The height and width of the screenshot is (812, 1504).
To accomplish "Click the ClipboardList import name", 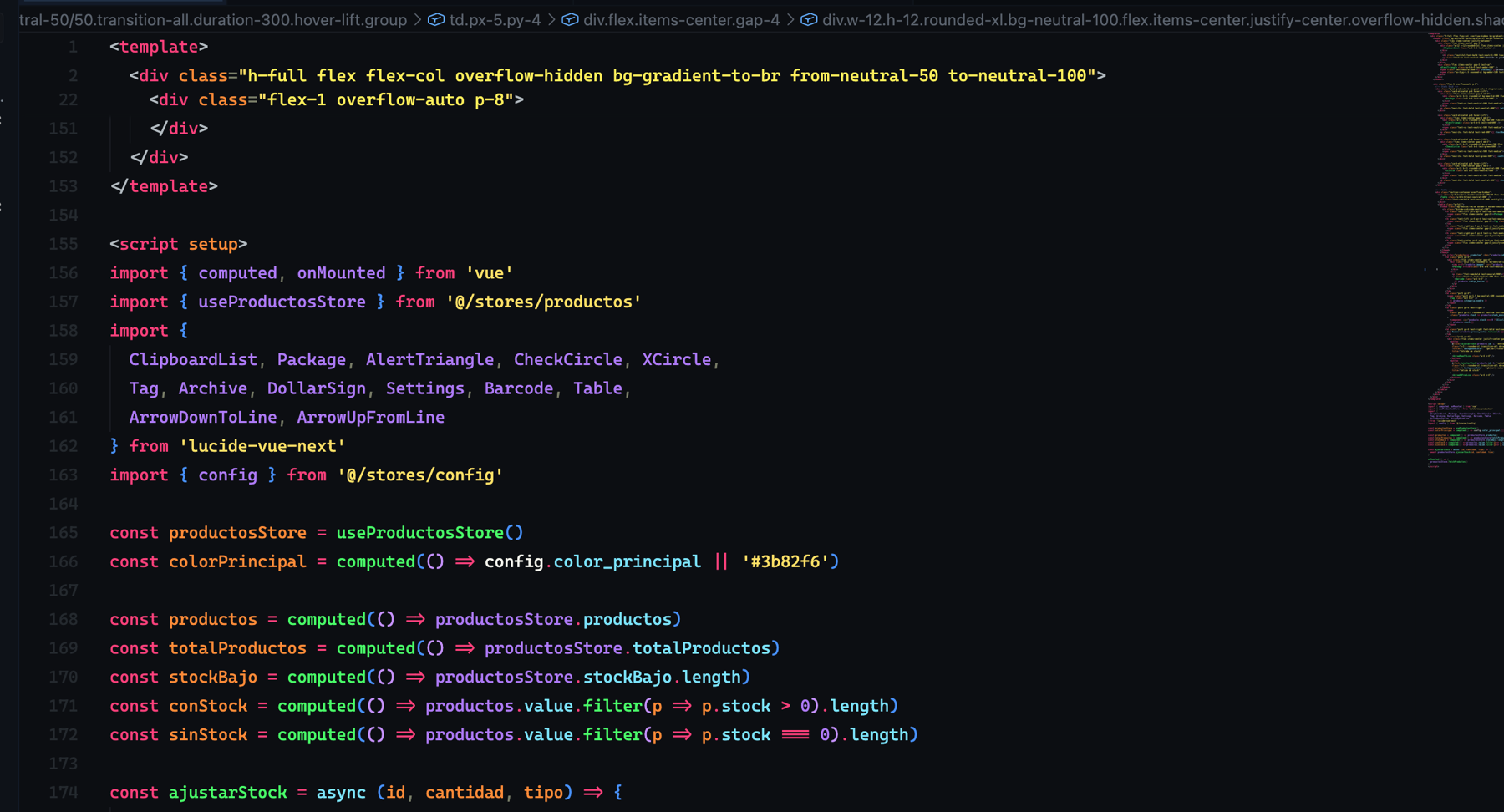I will (x=193, y=359).
